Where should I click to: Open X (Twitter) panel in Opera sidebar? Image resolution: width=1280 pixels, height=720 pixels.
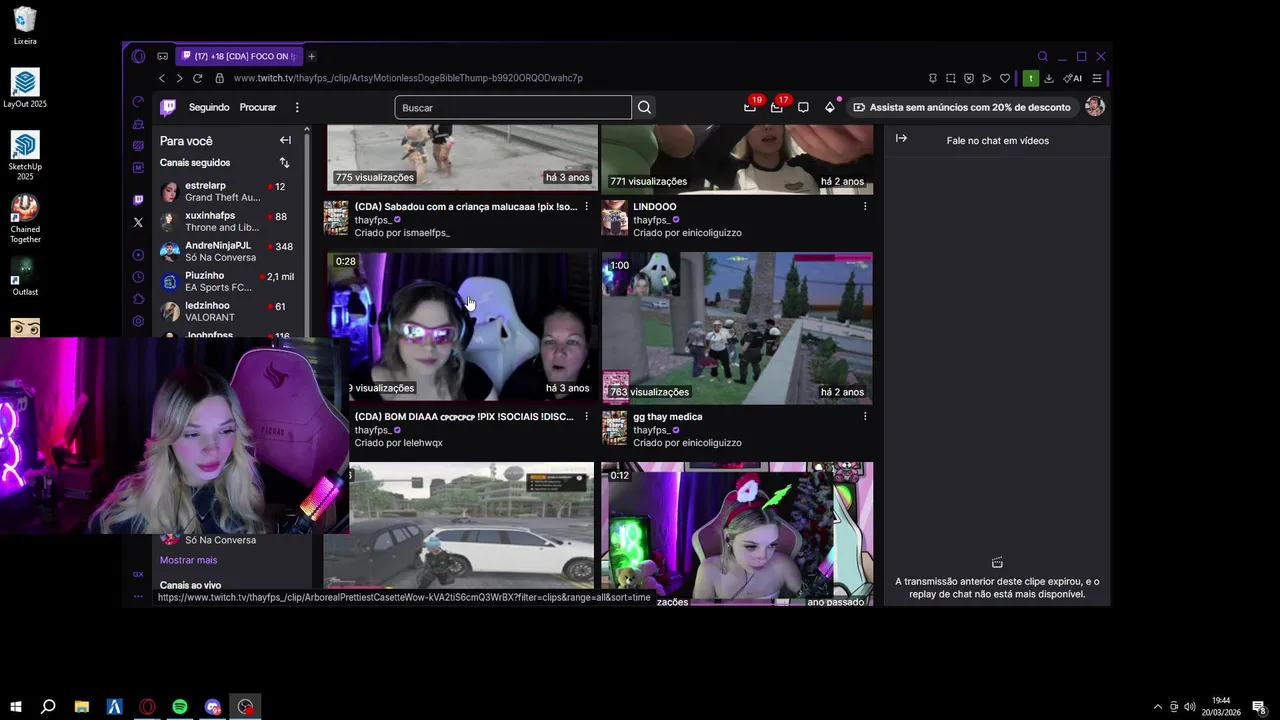pyautogui.click(x=138, y=222)
